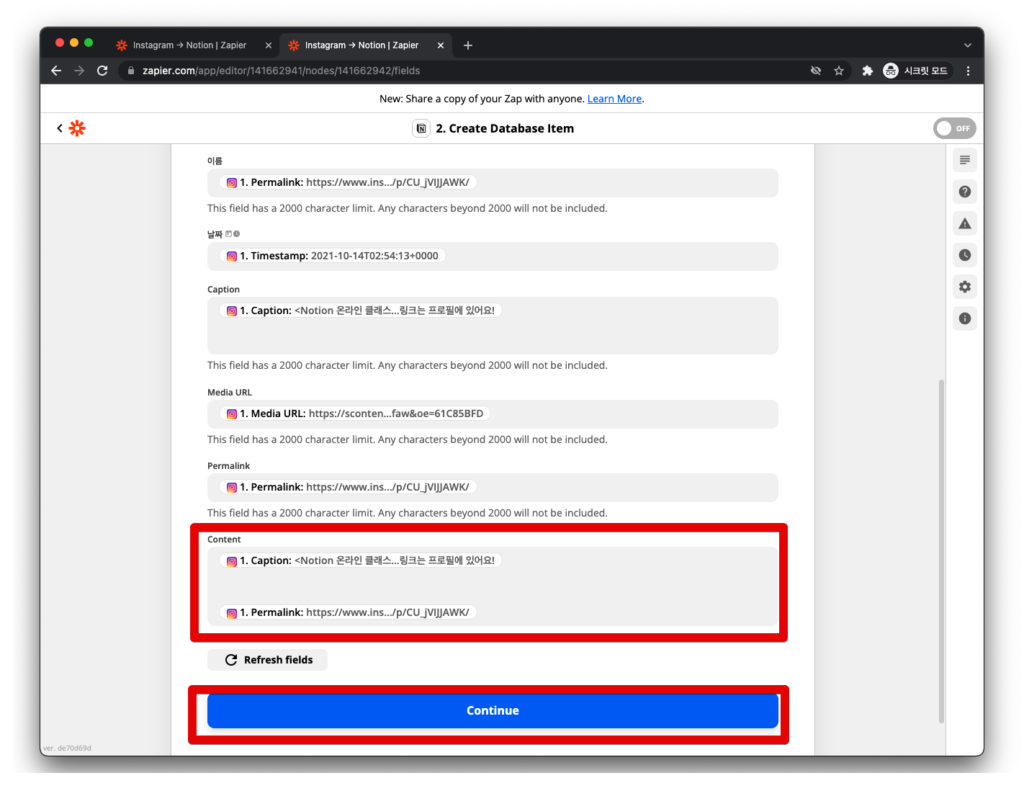1024x809 pixels.
Task: Click the clock icon beside the 날짜 field
Action: (237, 233)
